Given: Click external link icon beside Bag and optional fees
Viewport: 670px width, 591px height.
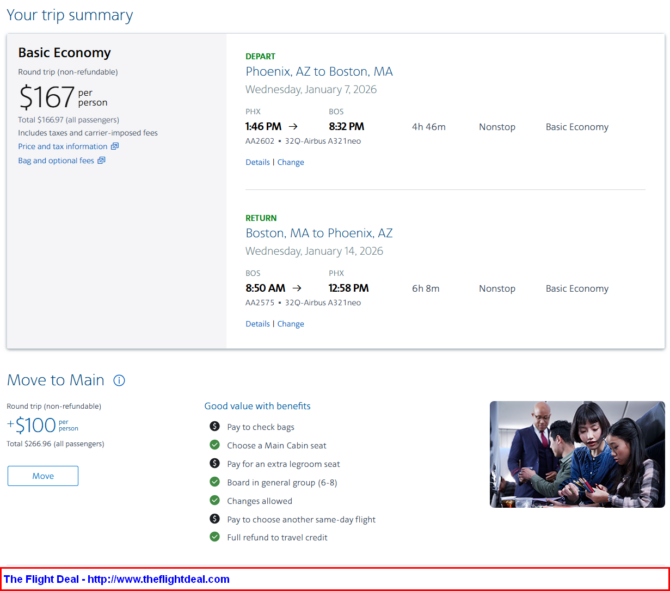Looking at the screenshot, I should coord(101,160).
